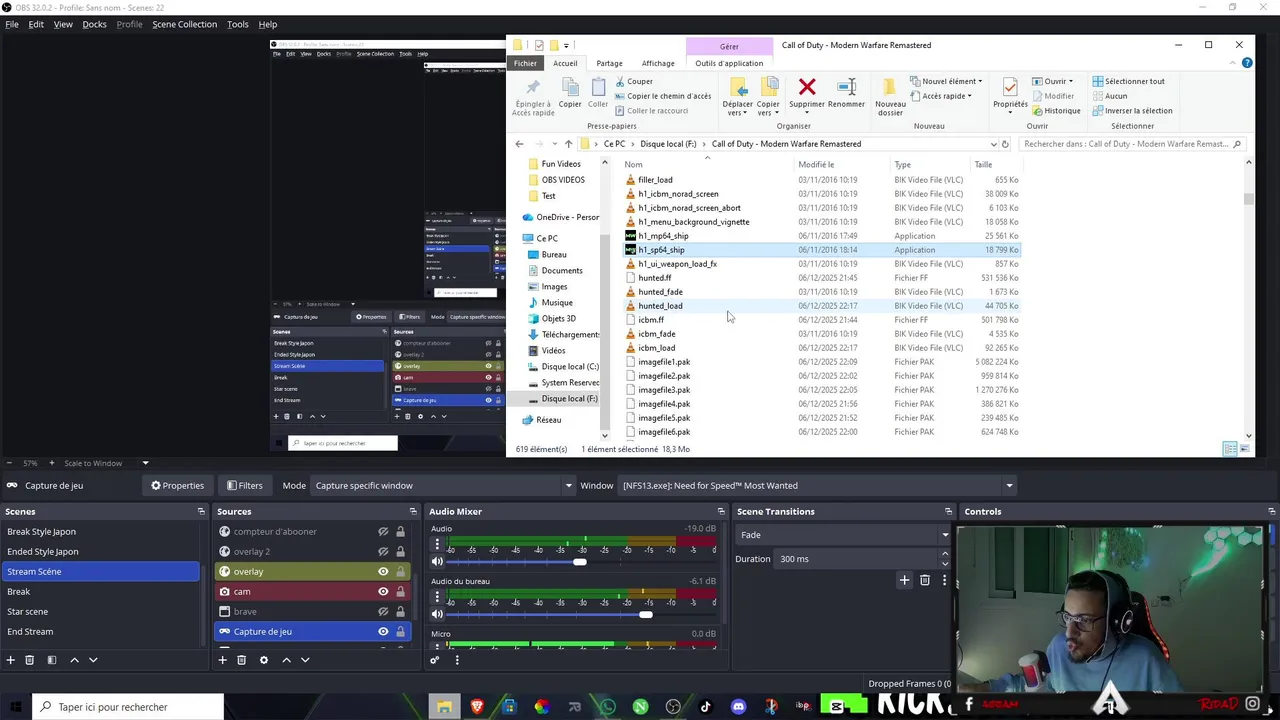
Task: Create Nouveau dossier in Explorer ribbon
Action: pyautogui.click(x=890, y=95)
